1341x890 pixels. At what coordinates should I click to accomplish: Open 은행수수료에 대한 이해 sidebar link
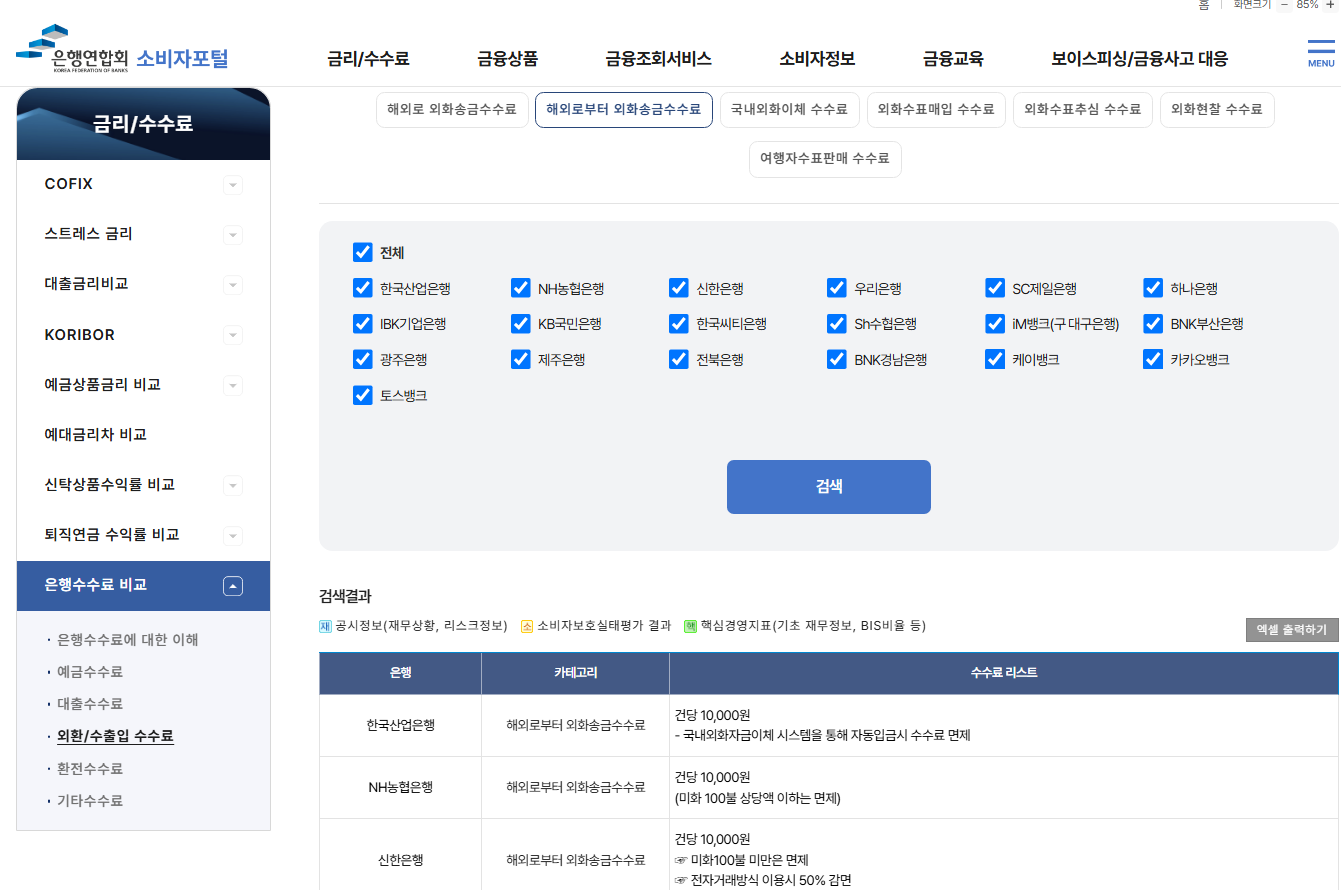pos(128,640)
